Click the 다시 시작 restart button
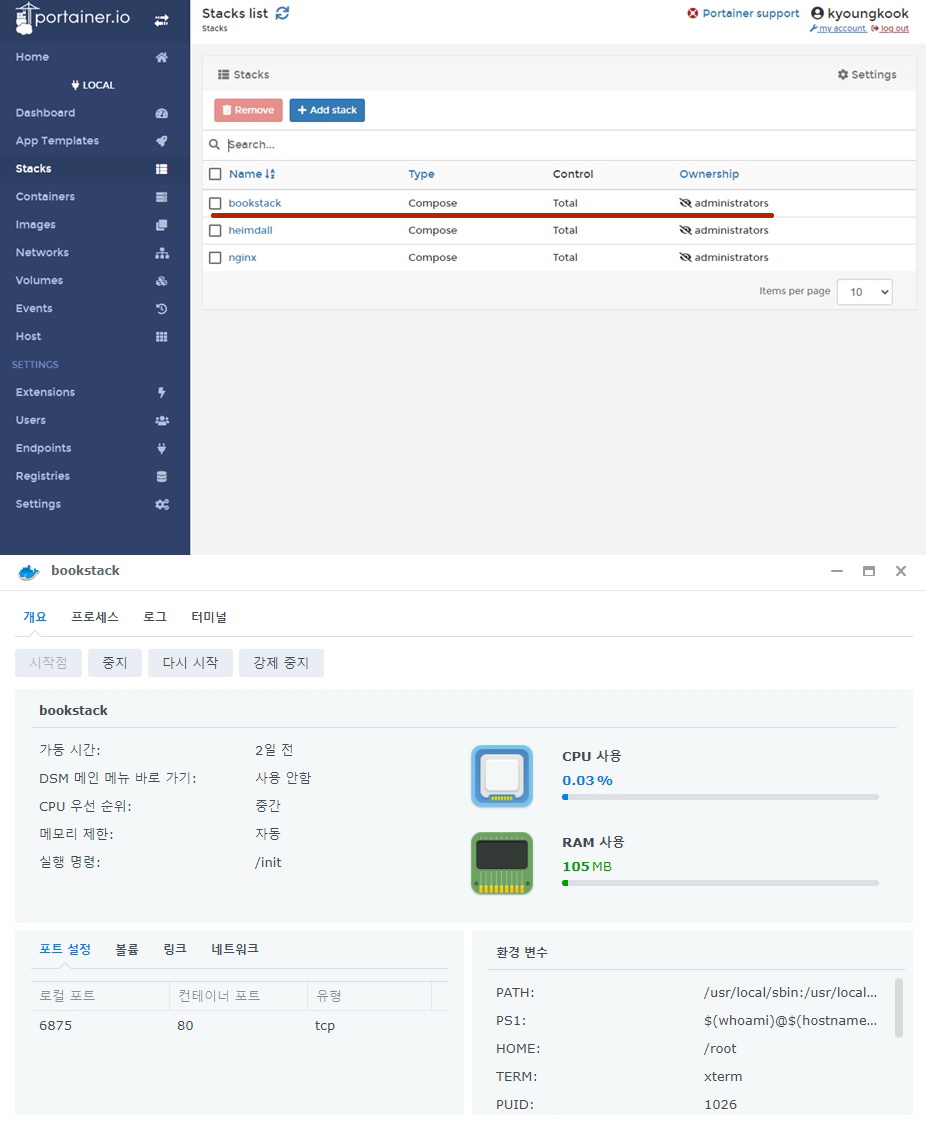926x1128 pixels. point(190,663)
